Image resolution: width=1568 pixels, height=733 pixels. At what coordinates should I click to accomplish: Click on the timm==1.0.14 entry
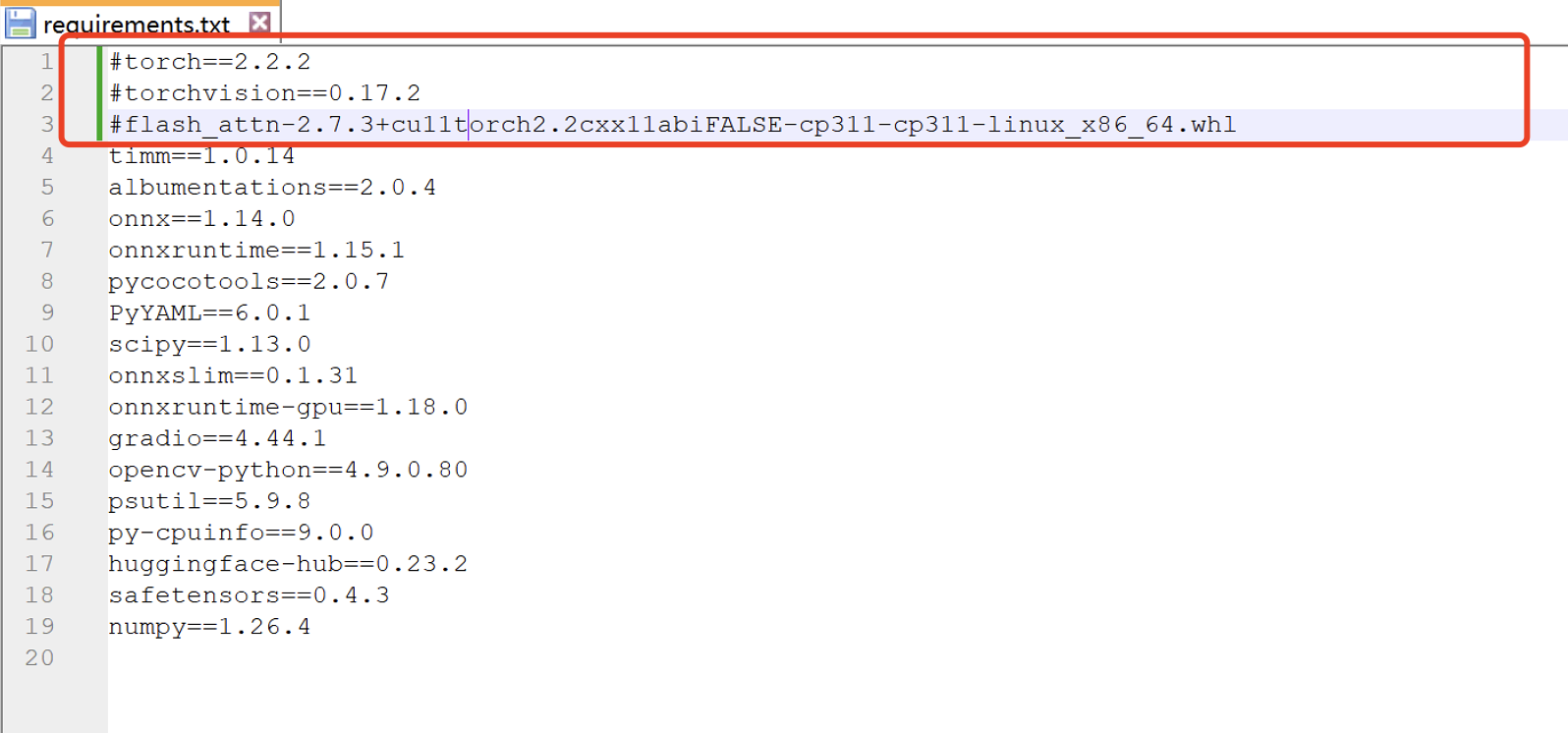pyautogui.click(x=201, y=156)
